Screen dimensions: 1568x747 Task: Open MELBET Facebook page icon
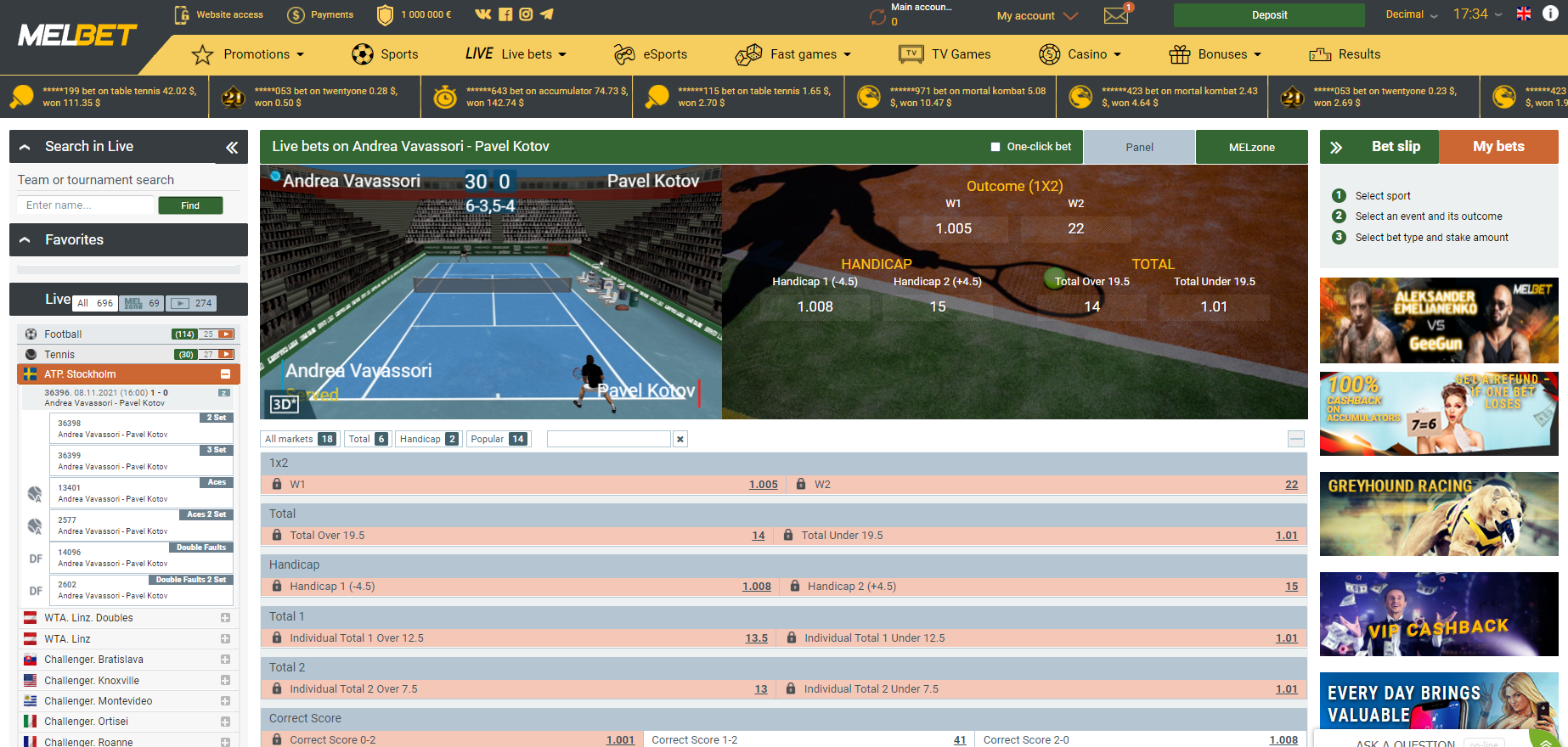click(x=505, y=14)
